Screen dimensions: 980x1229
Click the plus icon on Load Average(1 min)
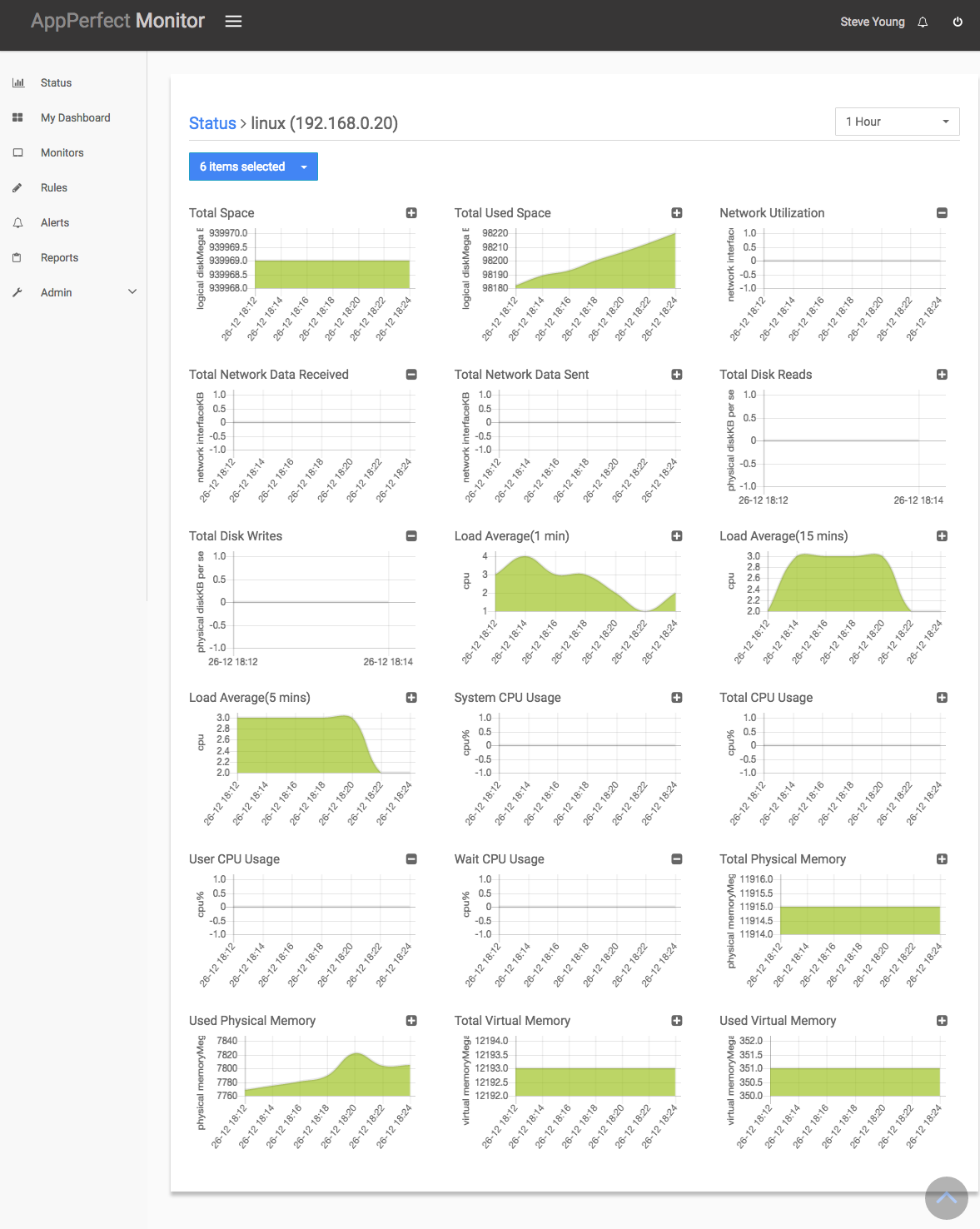click(677, 536)
